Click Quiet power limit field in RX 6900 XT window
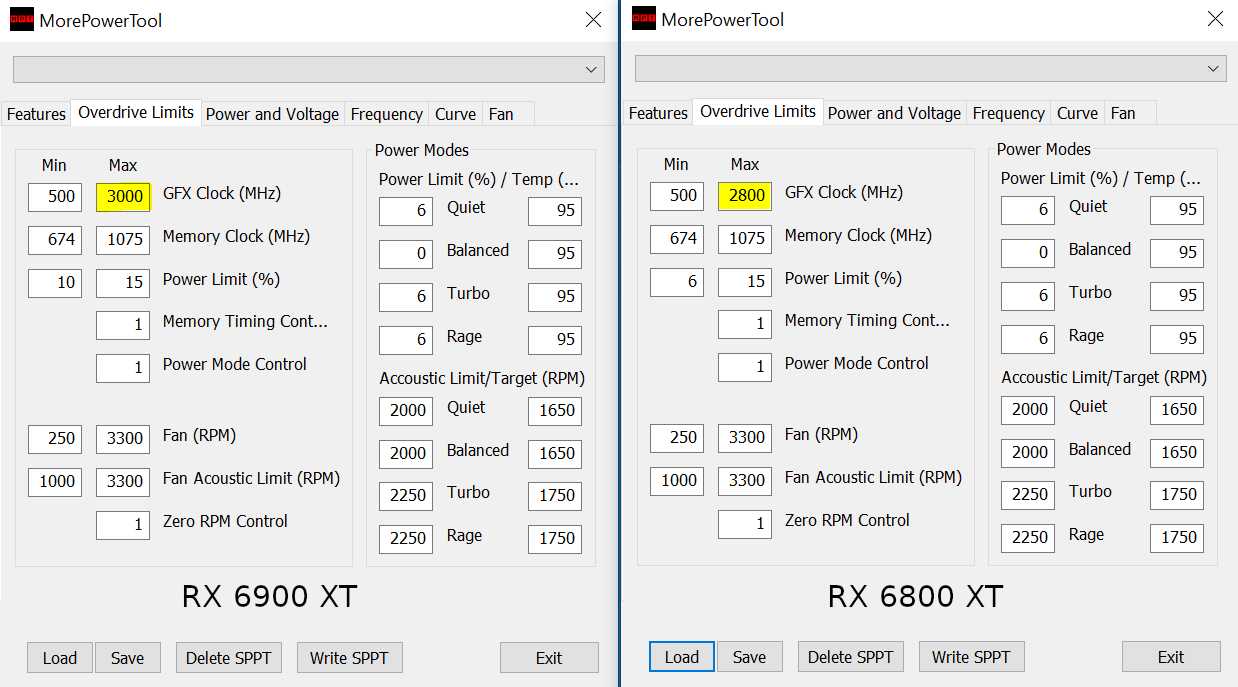The height and width of the screenshot is (687, 1238). pos(406,211)
